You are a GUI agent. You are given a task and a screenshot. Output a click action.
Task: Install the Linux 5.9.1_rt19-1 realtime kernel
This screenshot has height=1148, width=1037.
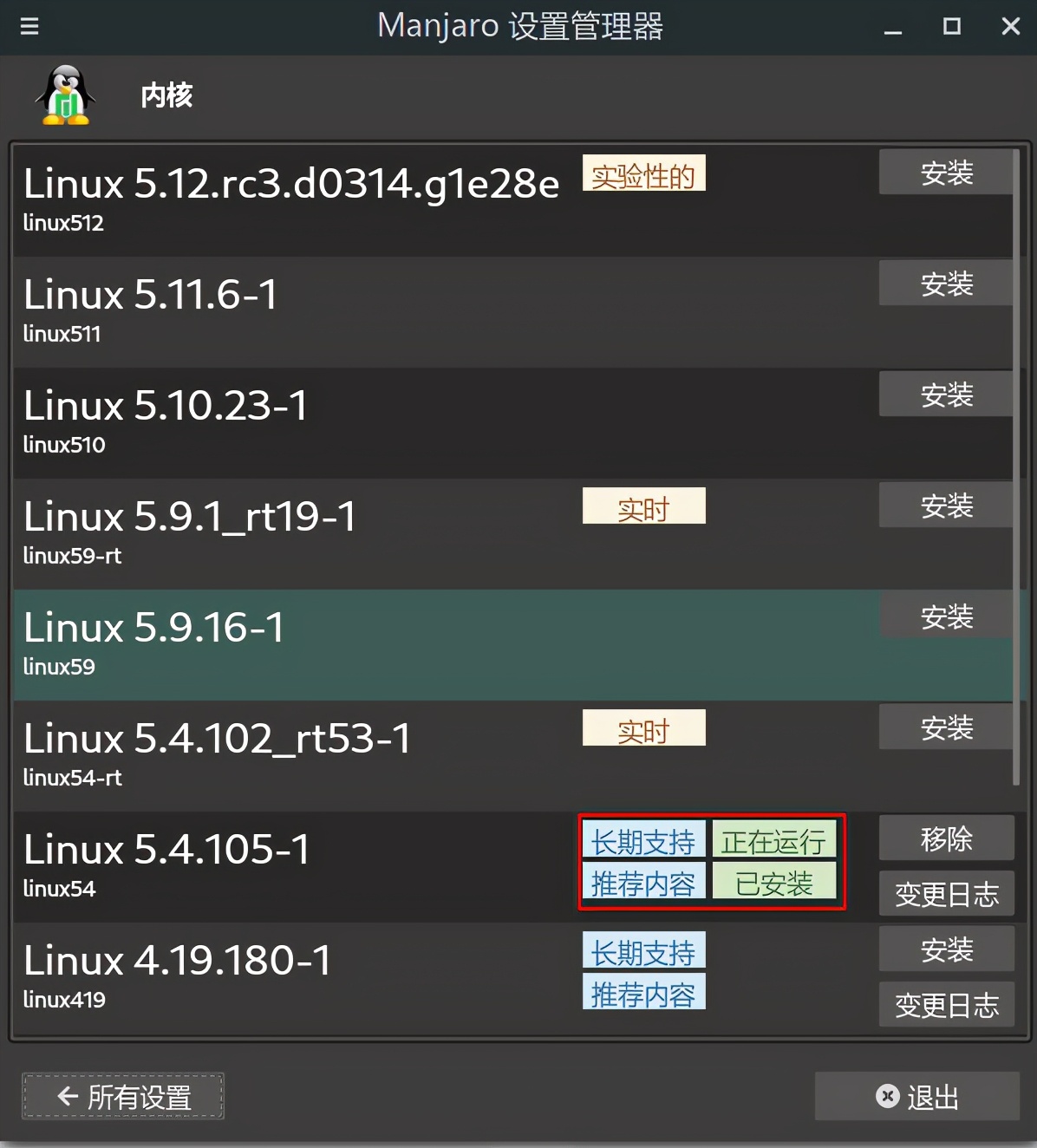[946, 505]
